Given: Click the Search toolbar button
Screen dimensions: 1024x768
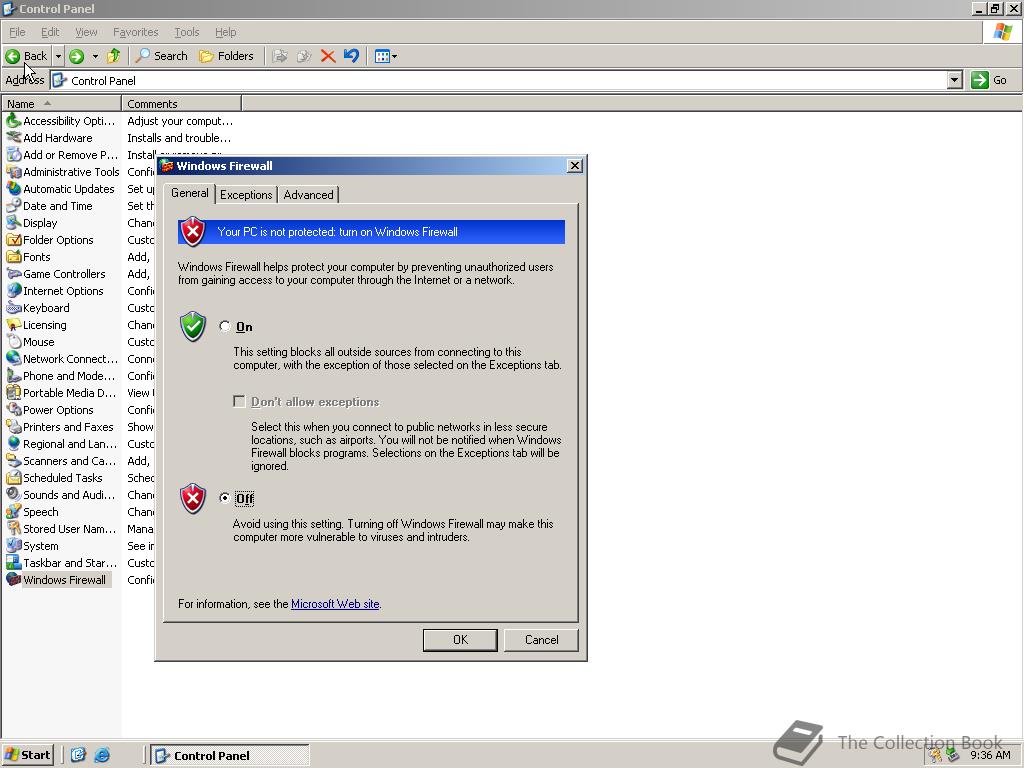Looking at the screenshot, I should pos(161,56).
